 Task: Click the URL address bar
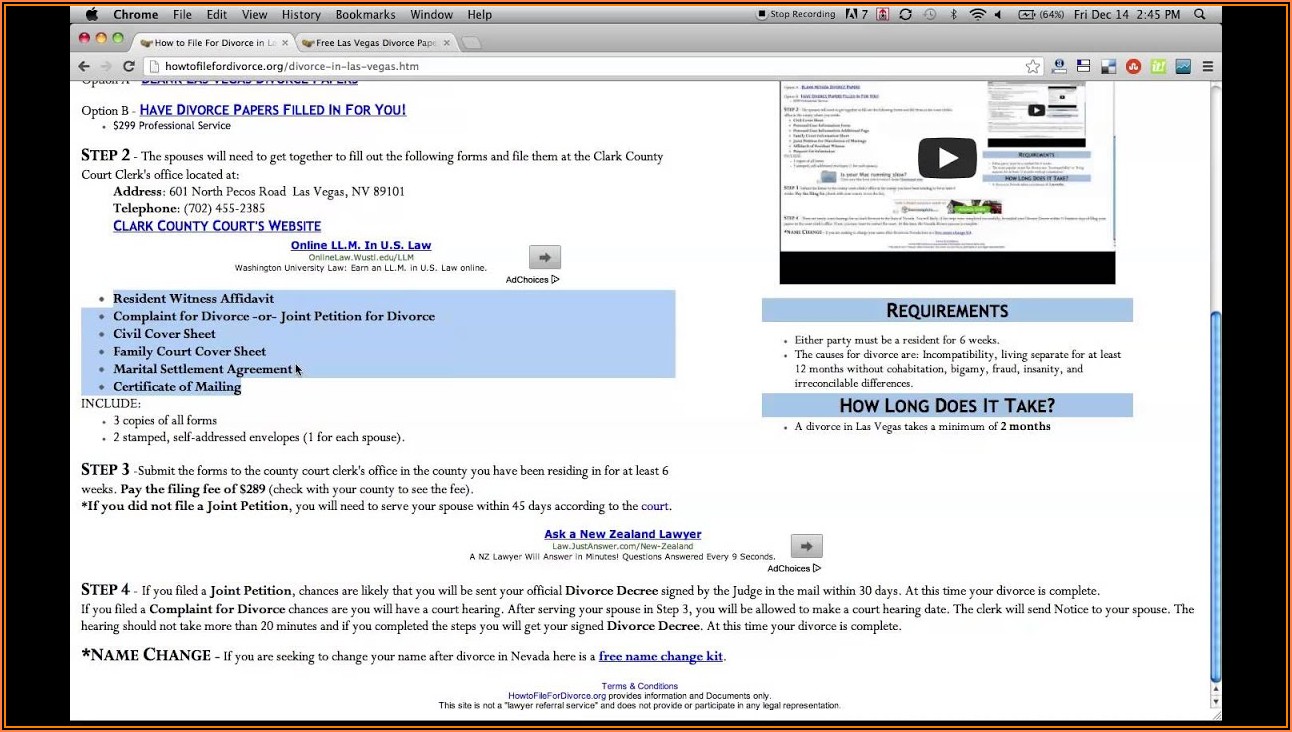point(580,66)
